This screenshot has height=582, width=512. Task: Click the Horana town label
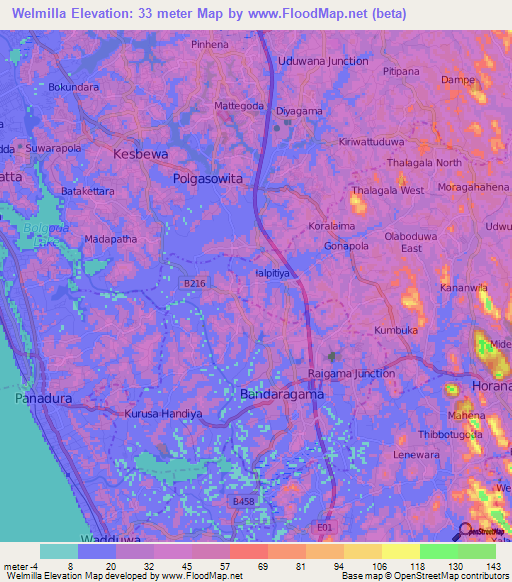492,386
